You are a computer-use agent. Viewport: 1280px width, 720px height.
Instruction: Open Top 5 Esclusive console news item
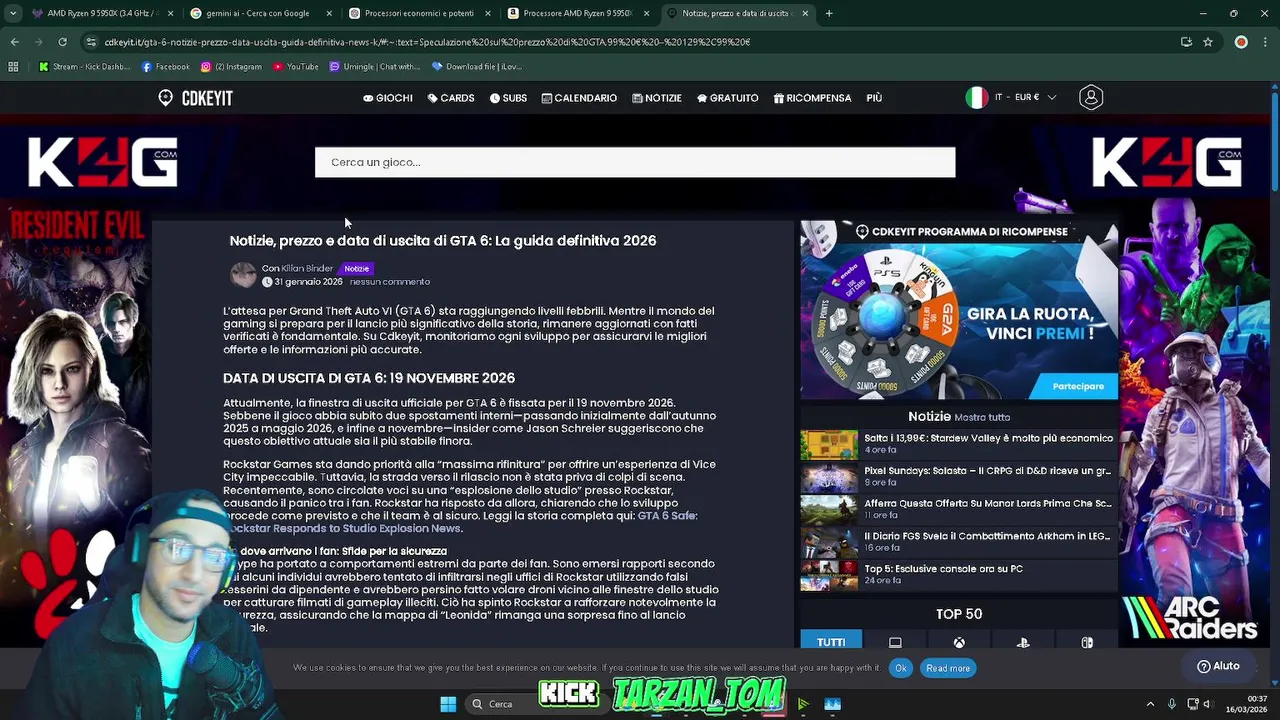click(957, 574)
